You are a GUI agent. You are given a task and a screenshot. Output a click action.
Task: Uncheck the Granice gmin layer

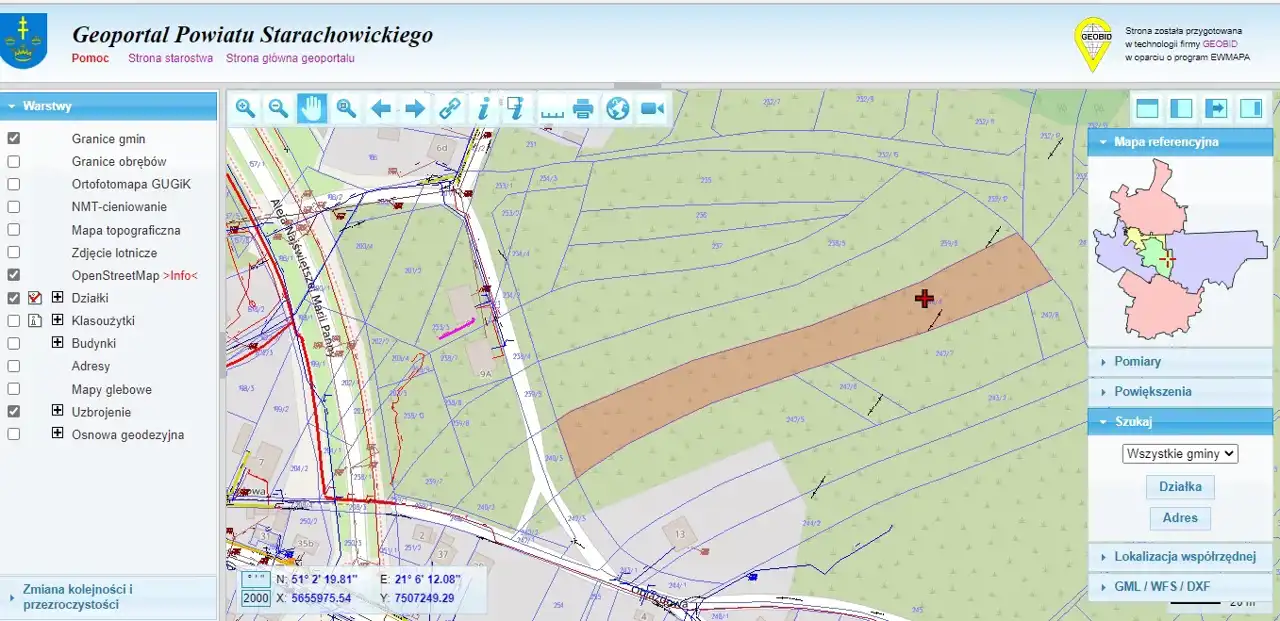(14, 138)
